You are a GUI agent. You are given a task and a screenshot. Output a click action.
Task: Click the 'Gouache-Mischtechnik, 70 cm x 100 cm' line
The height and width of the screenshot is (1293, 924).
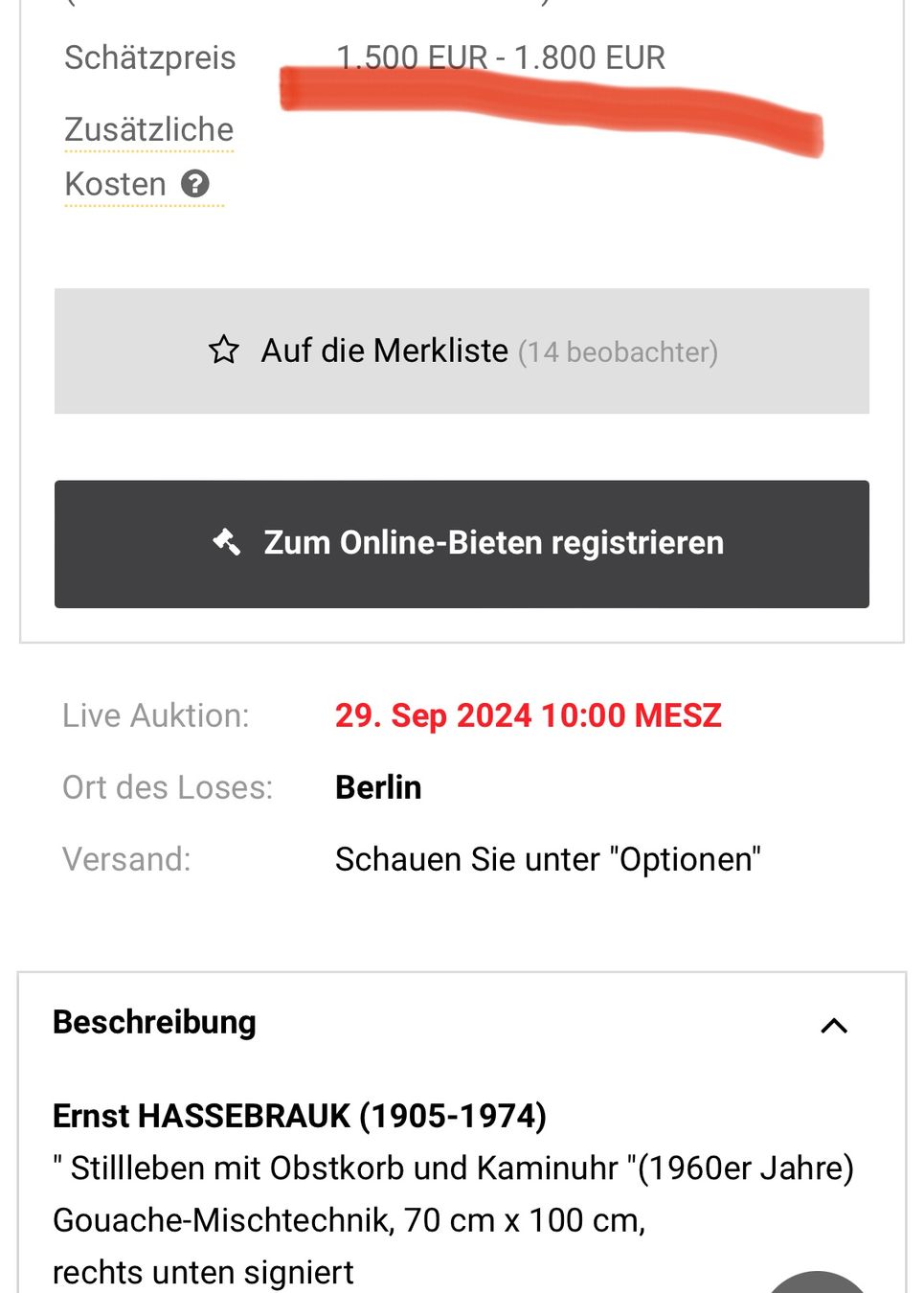coord(349,1220)
